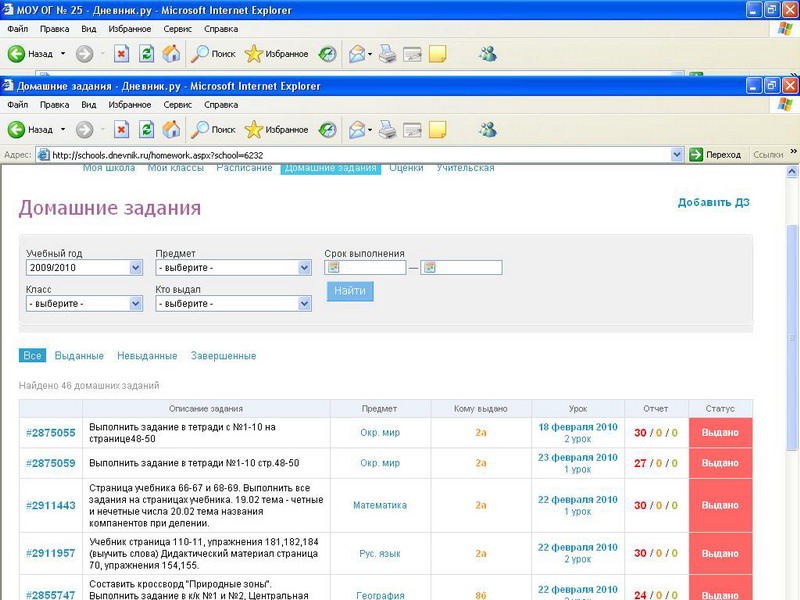Click the URL address bar field
This screenshot has width=800, height=600.
pos(360,155)
